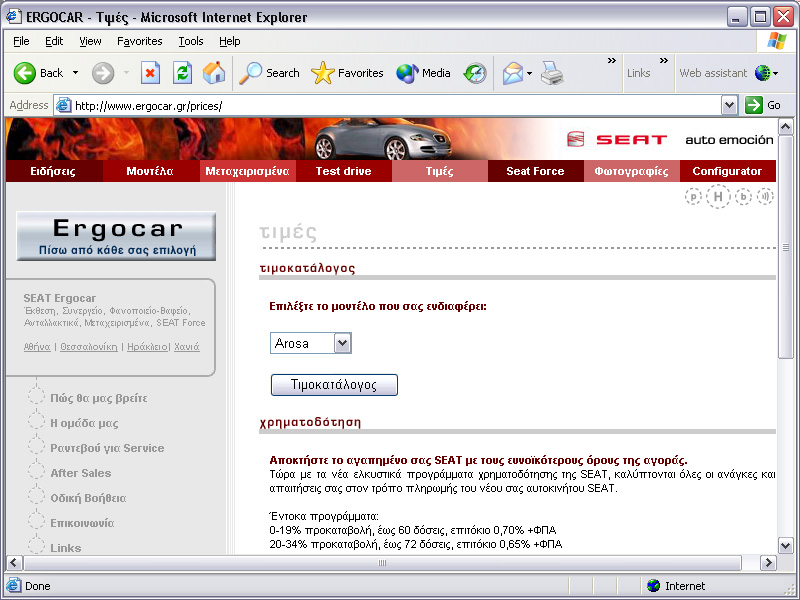Print the page with the printer icon

tap(552, 73)
